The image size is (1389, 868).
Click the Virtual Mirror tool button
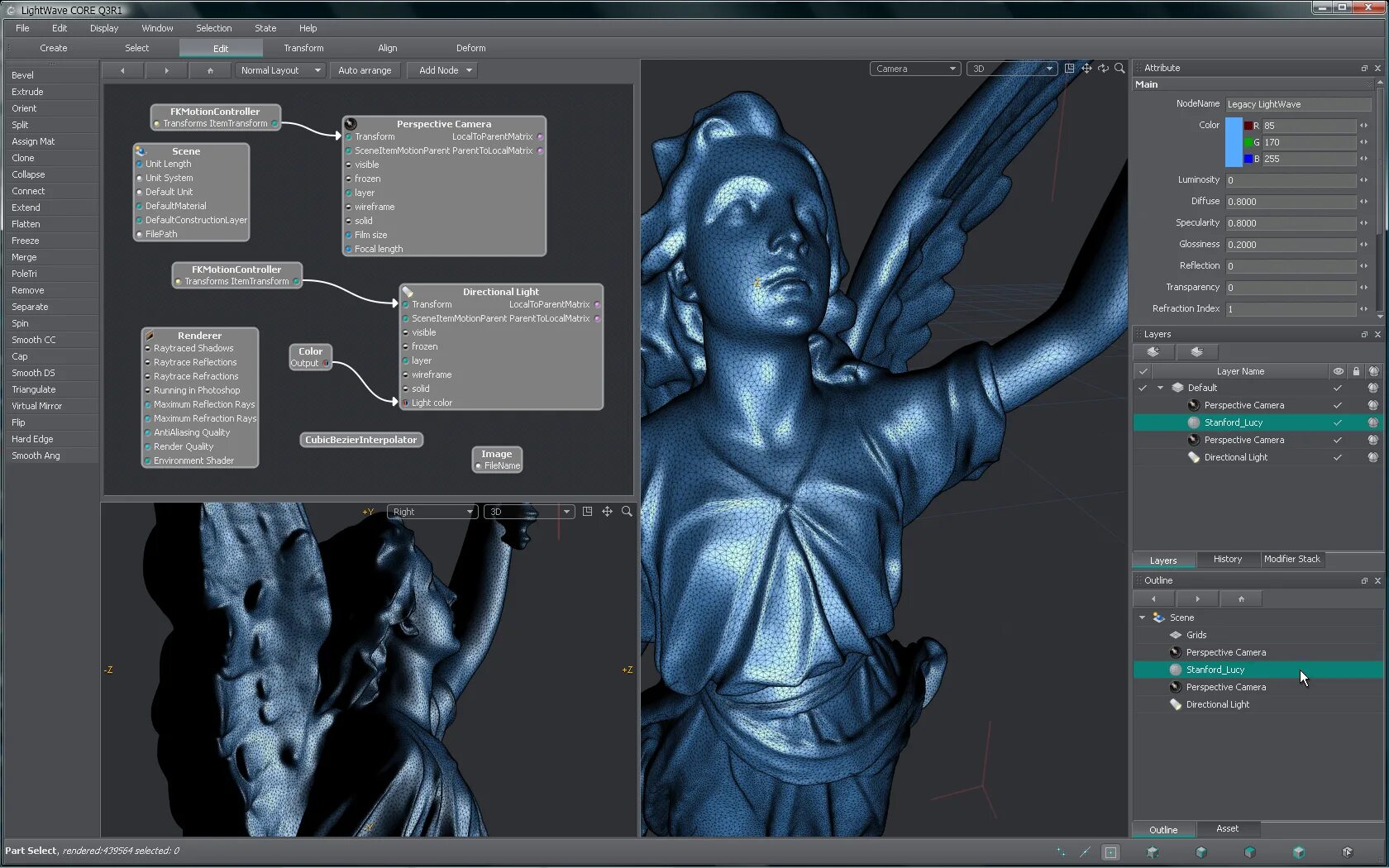(51, 406)
